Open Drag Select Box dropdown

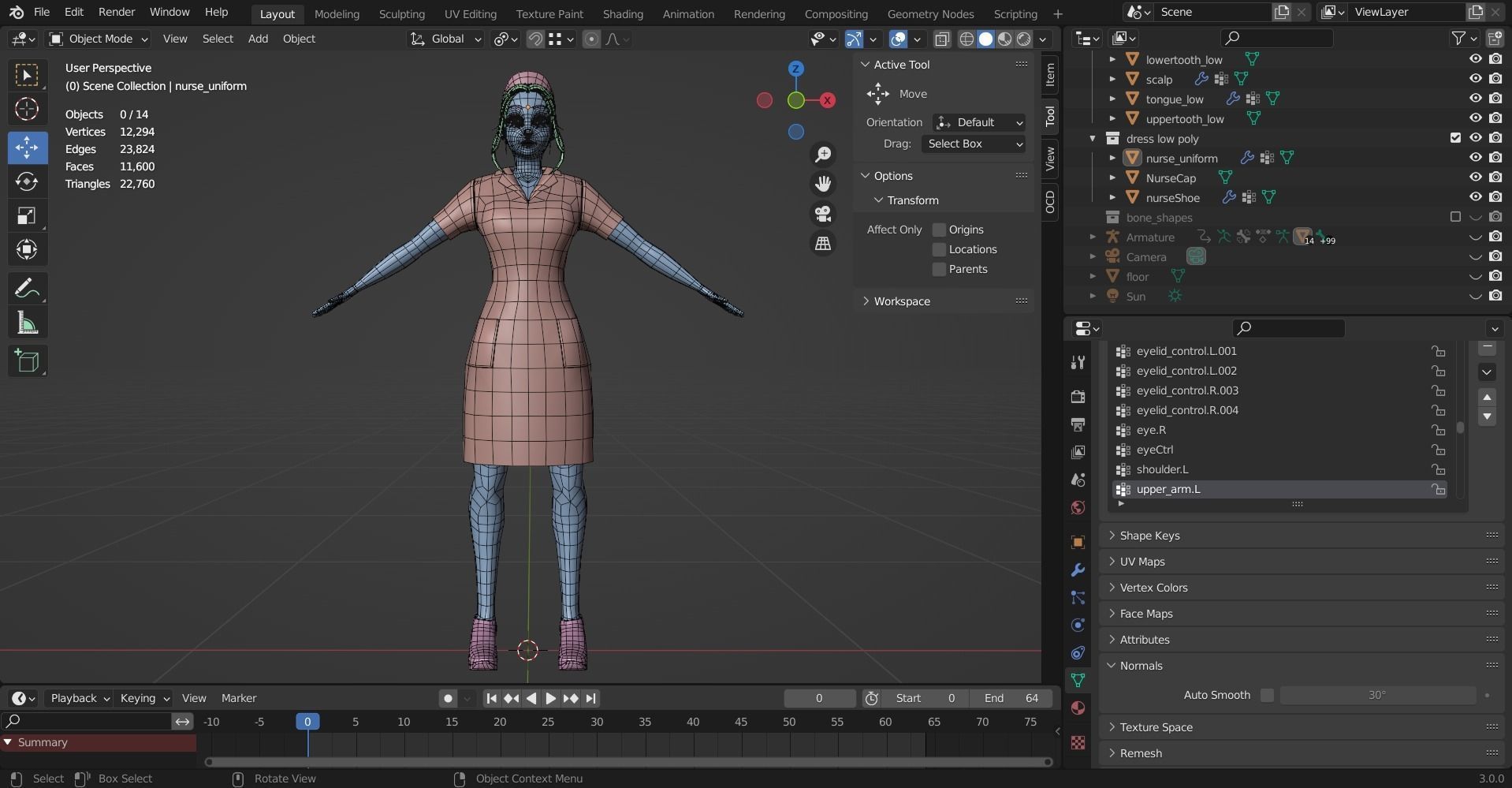974,144
